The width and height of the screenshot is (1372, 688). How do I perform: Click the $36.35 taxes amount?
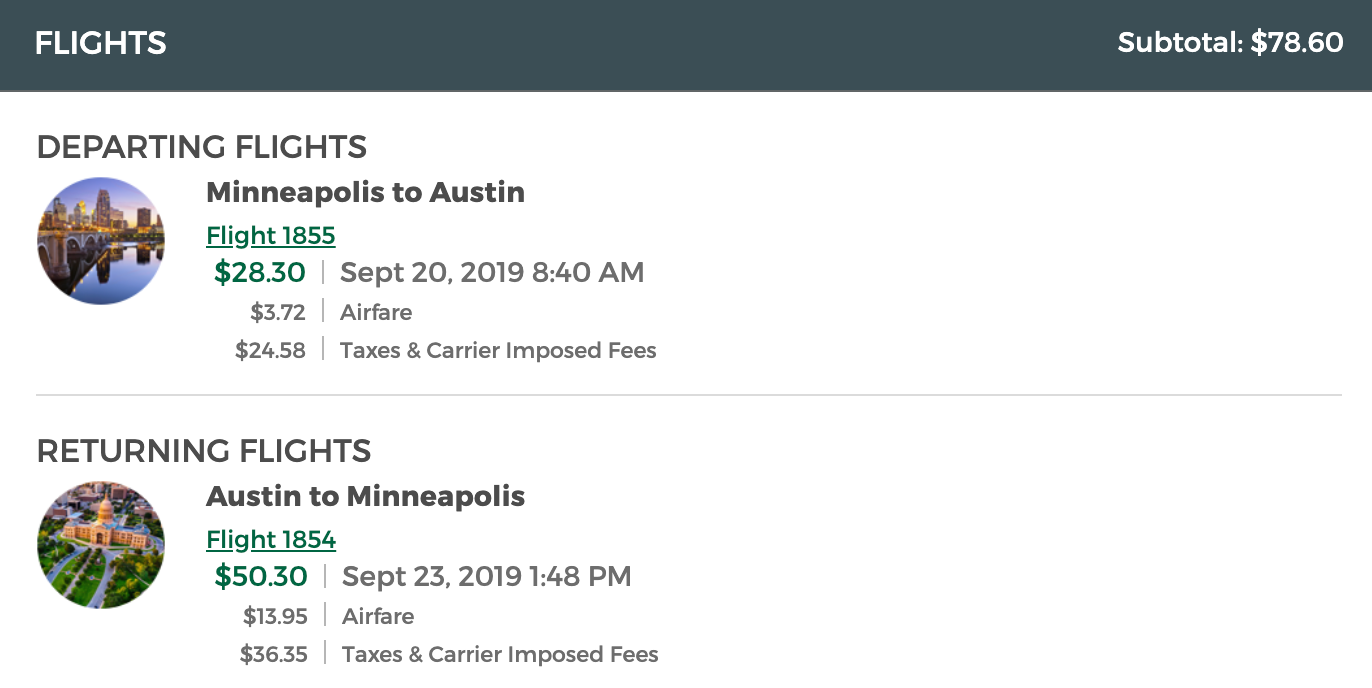274,654
